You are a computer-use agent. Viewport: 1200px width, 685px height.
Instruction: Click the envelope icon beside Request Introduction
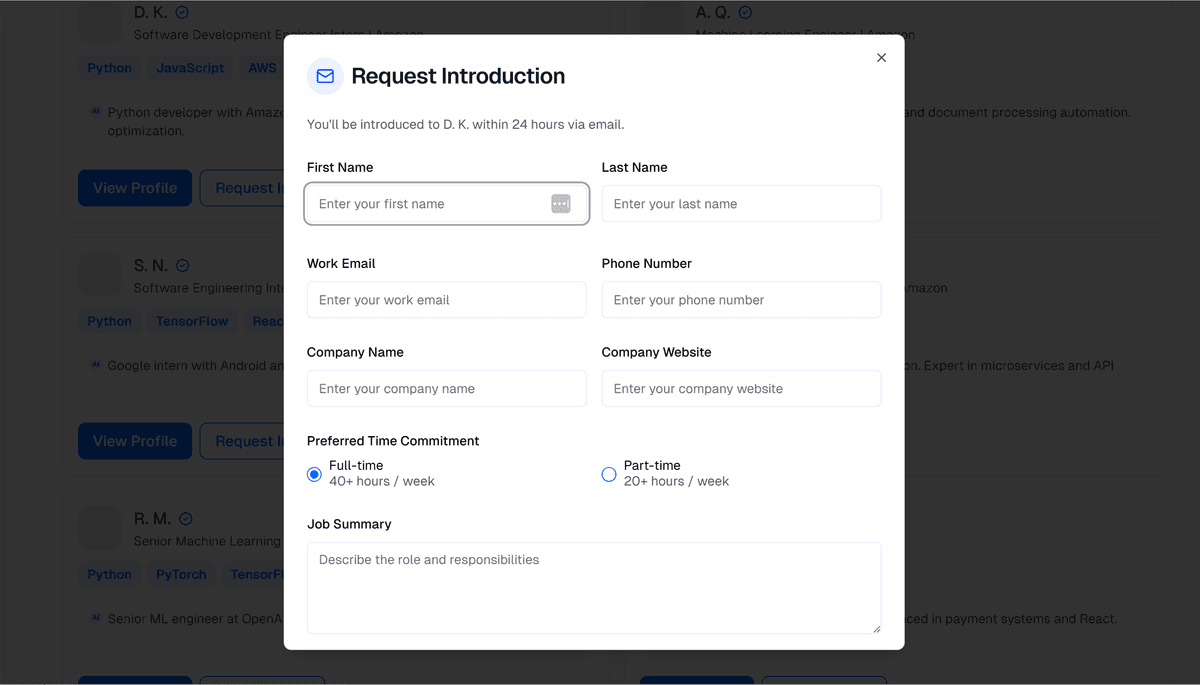pyautogui.click(x=325, y=76)
